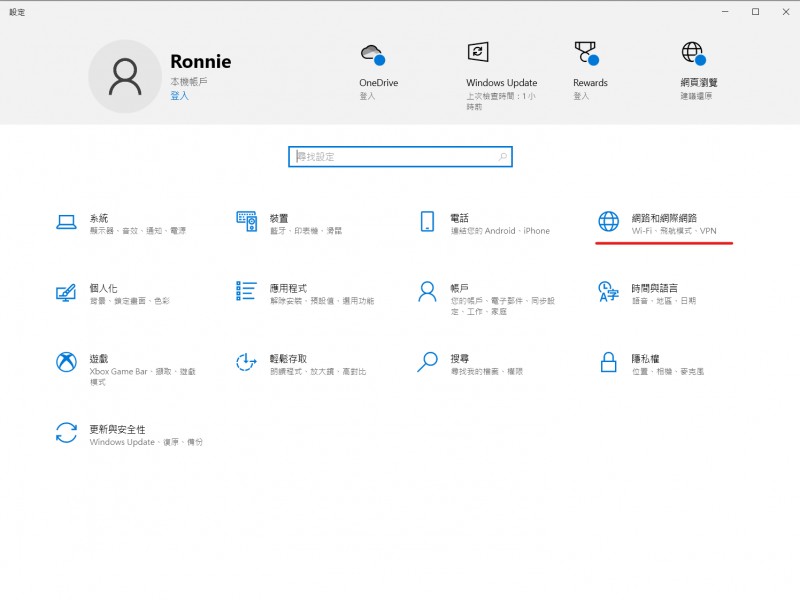Image resolution: width=800 pixels, height=600 pixels.
Task: Open the 更新與安全性 category title
Action: 117,430
